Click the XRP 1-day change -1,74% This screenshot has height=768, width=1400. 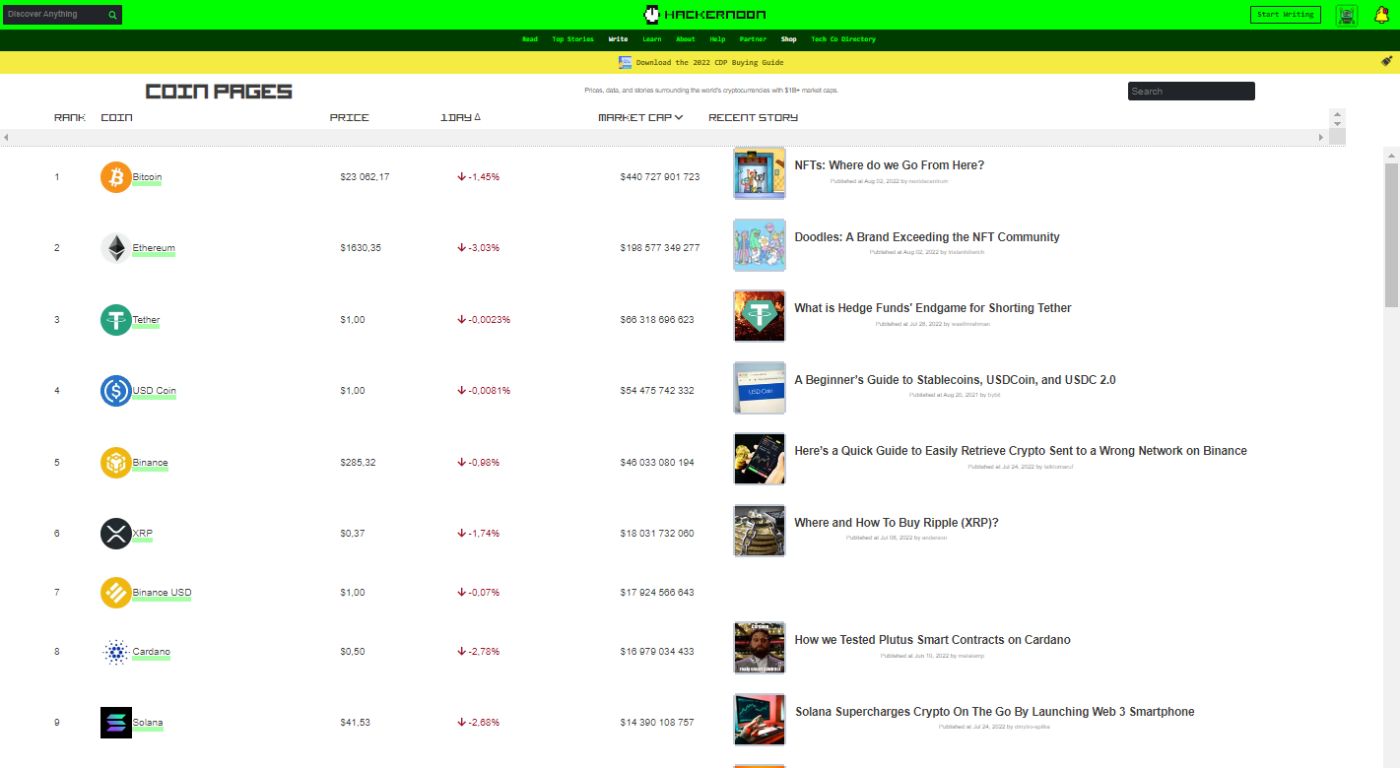coord(478,534)
